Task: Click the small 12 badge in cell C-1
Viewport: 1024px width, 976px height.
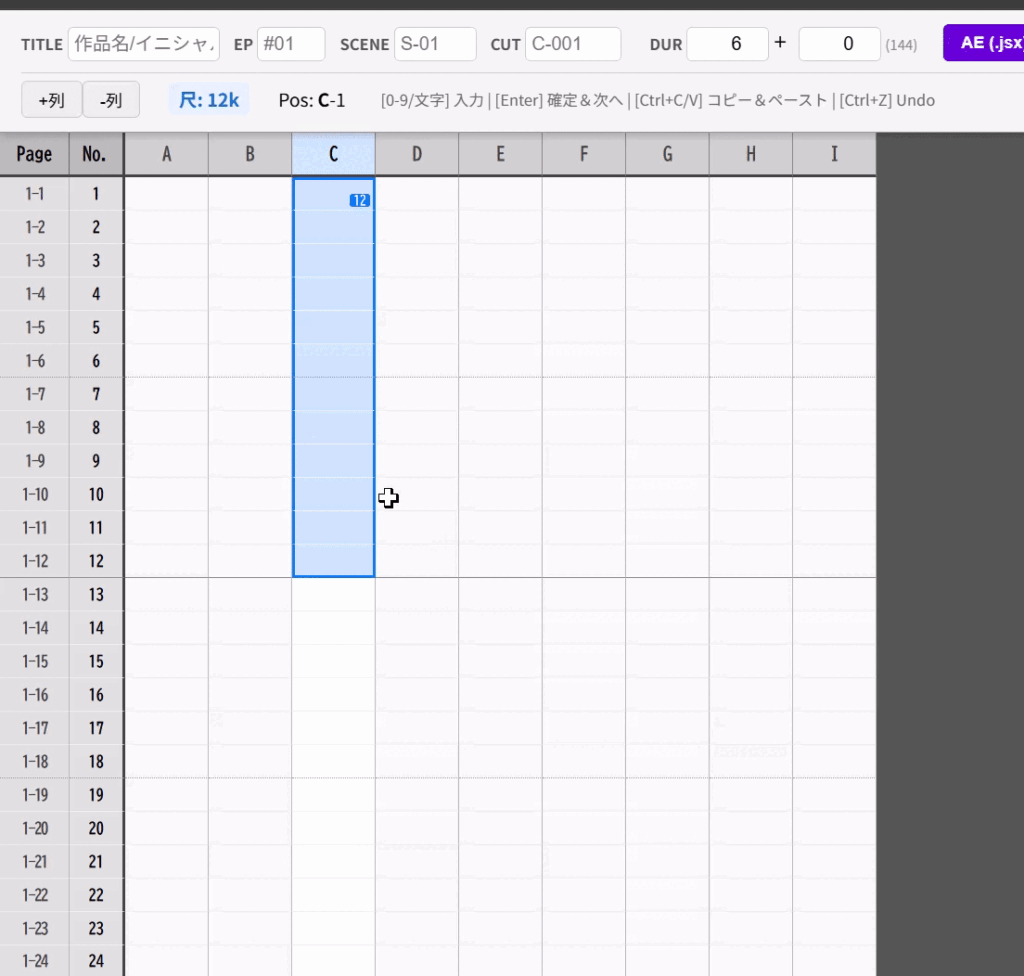Action: pyautogui.click(x=360, y=200)
